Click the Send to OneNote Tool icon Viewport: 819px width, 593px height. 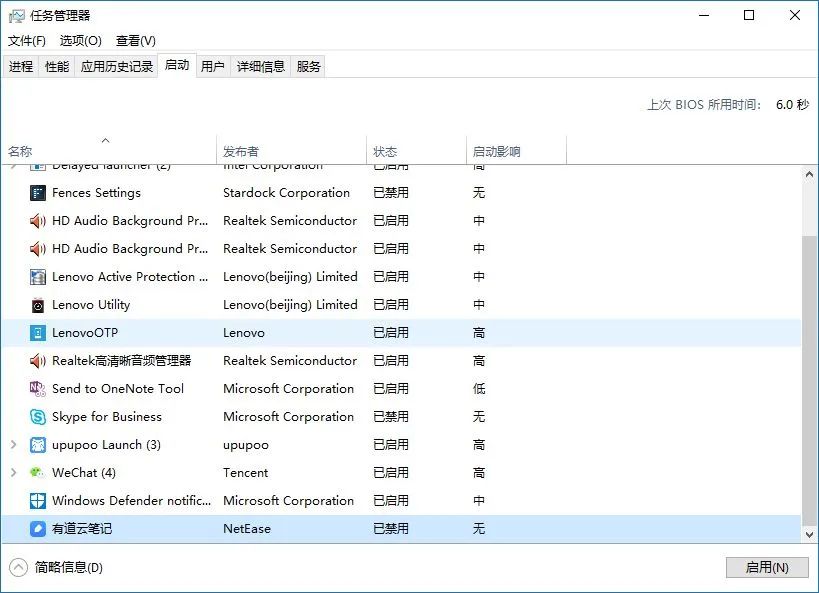(x=38, y=389)
